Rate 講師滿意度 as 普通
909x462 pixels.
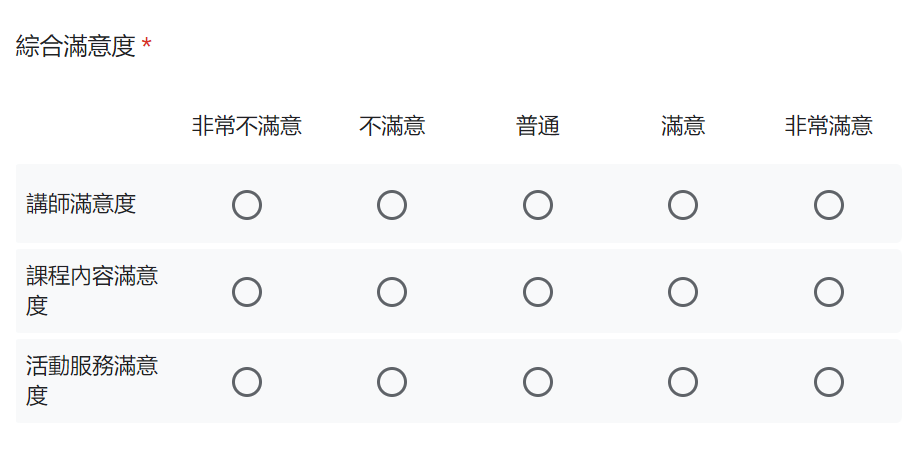[538, 205]
